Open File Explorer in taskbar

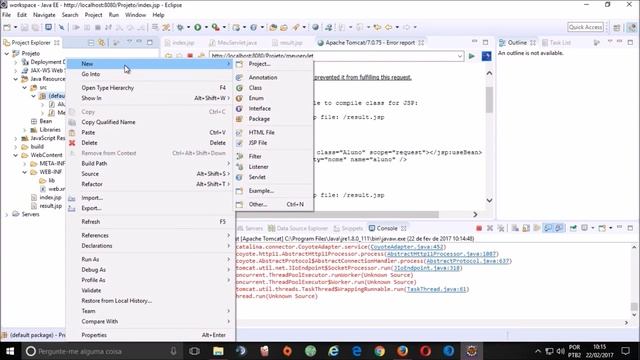(218, 351)
